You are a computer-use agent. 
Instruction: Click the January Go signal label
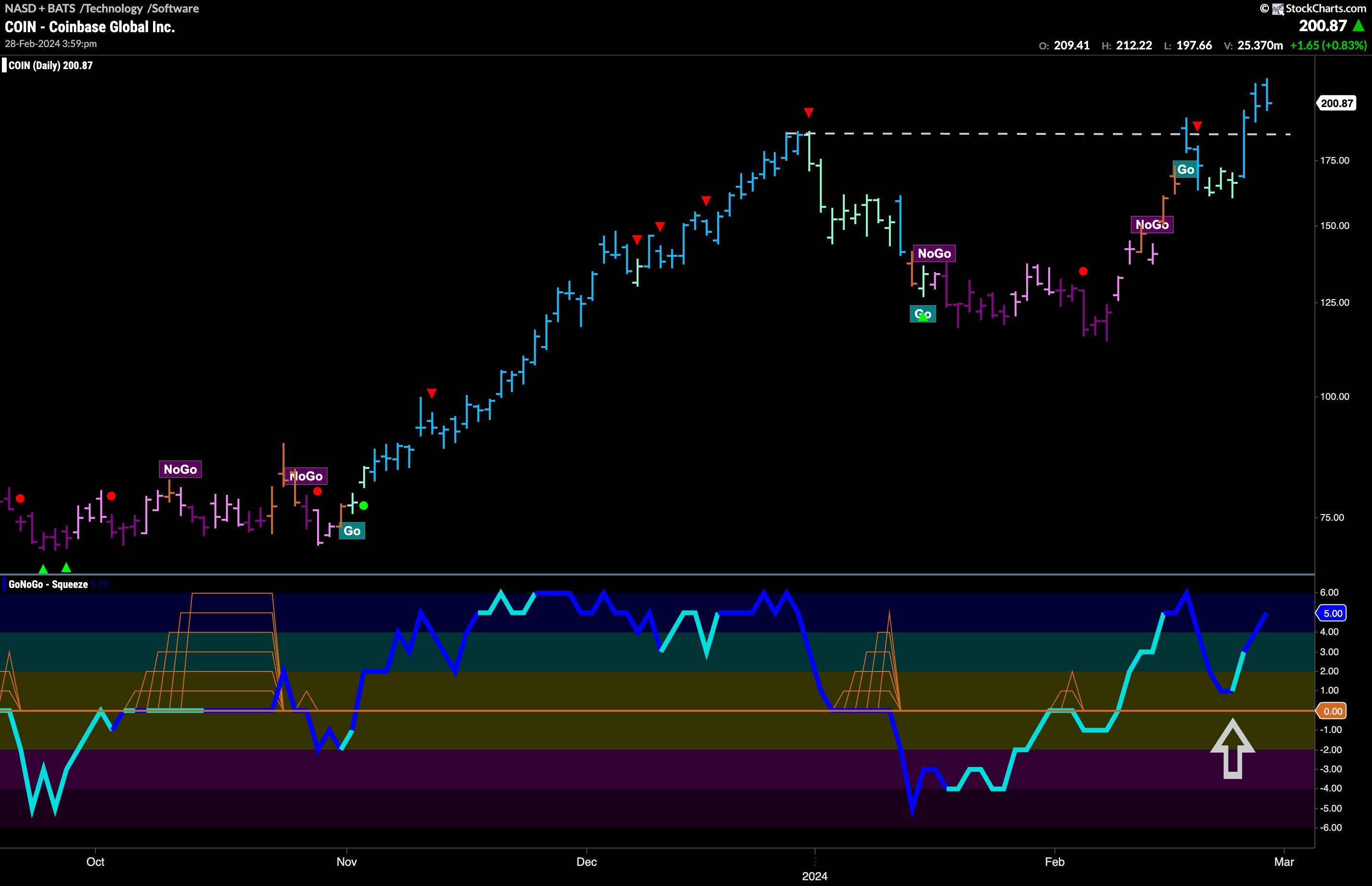(x=923, y=314)
